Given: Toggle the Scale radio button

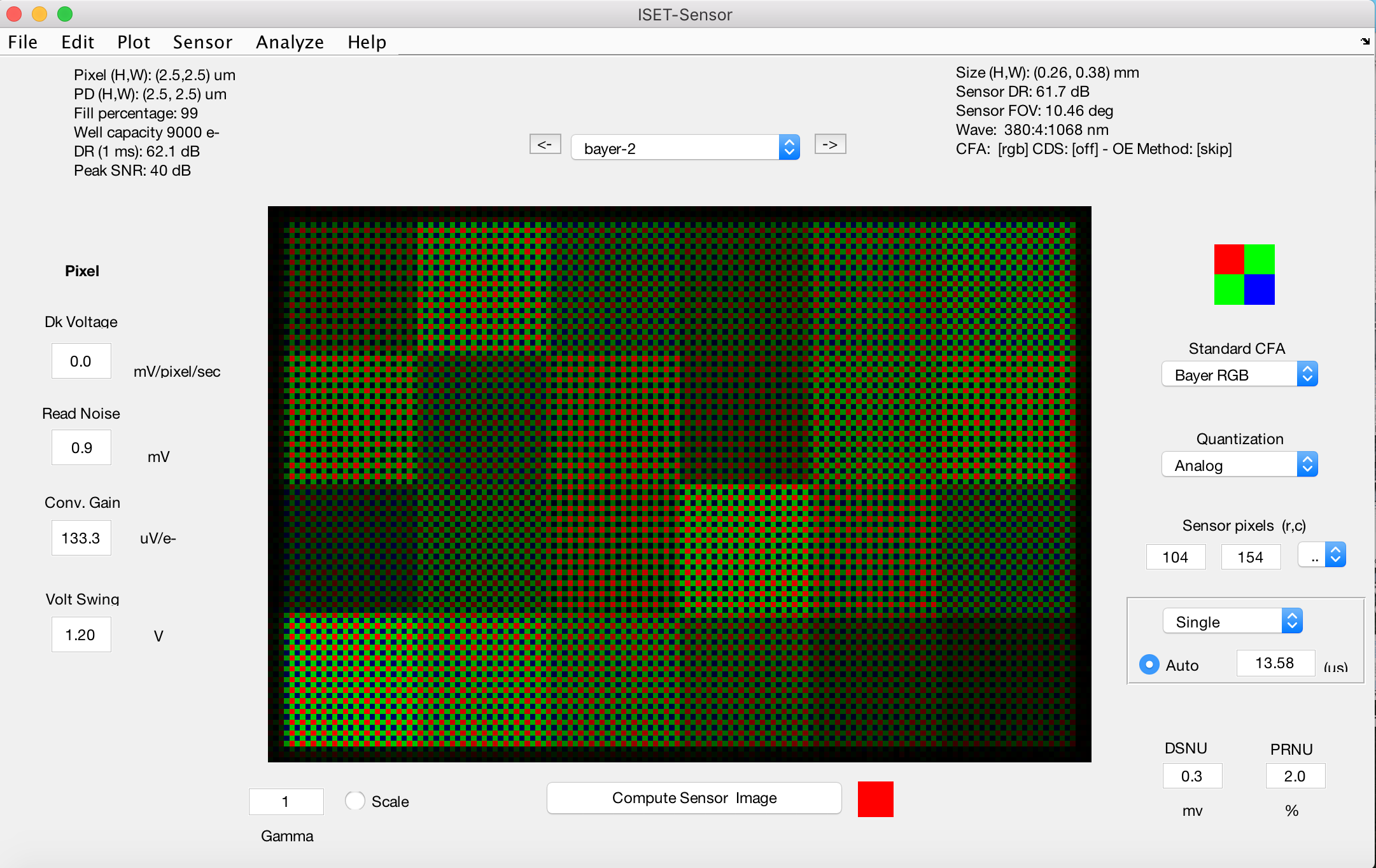Looking at the screenshot, I should coord(355,801).
